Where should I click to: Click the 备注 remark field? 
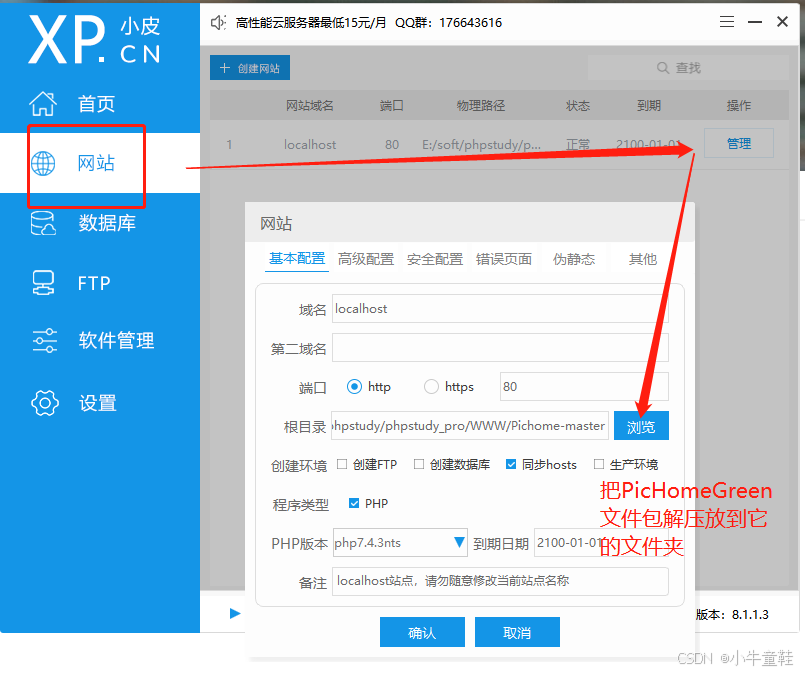[x=500, y=581]
